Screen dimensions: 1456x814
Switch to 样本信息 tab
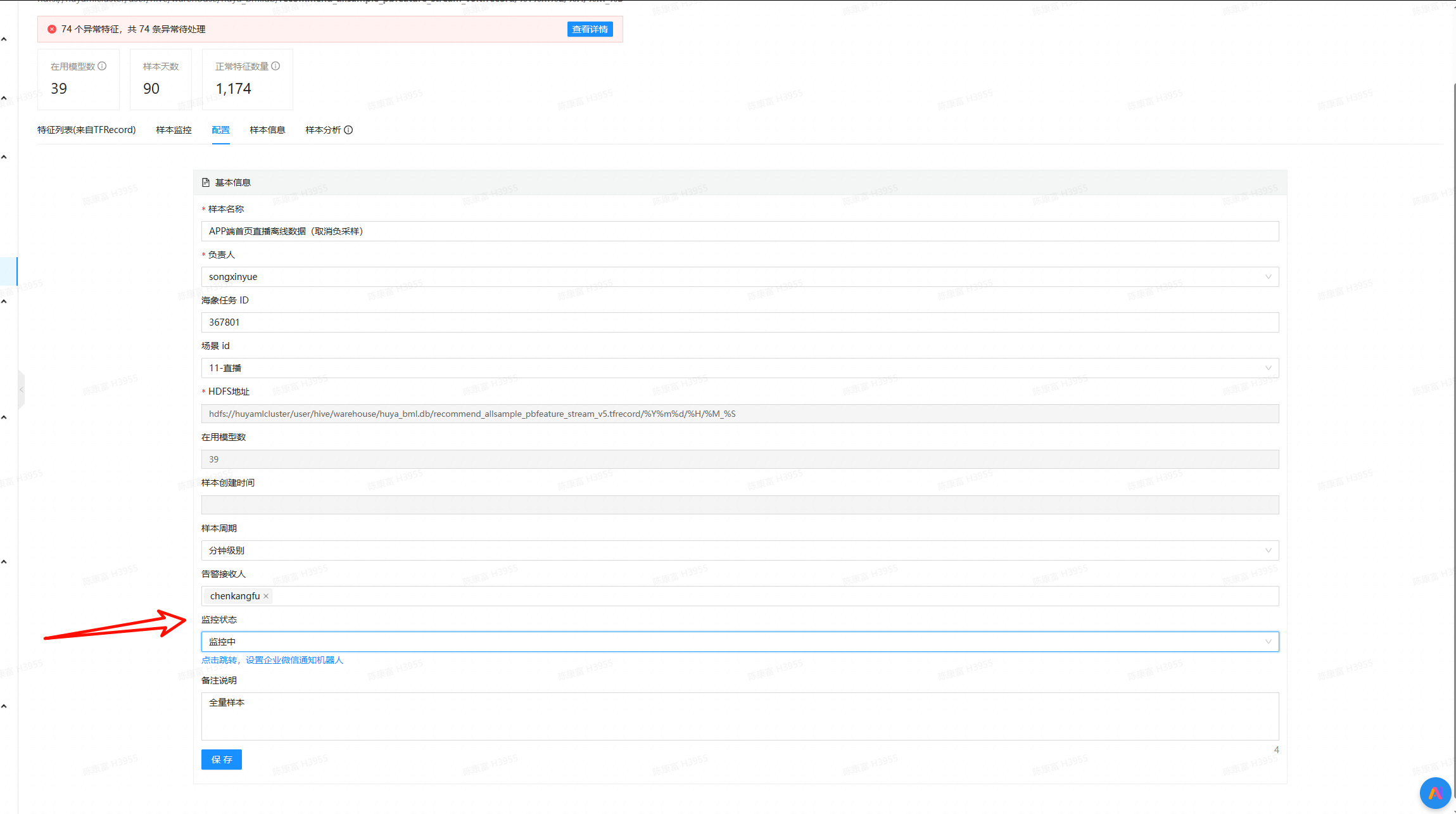coord(267,130)
